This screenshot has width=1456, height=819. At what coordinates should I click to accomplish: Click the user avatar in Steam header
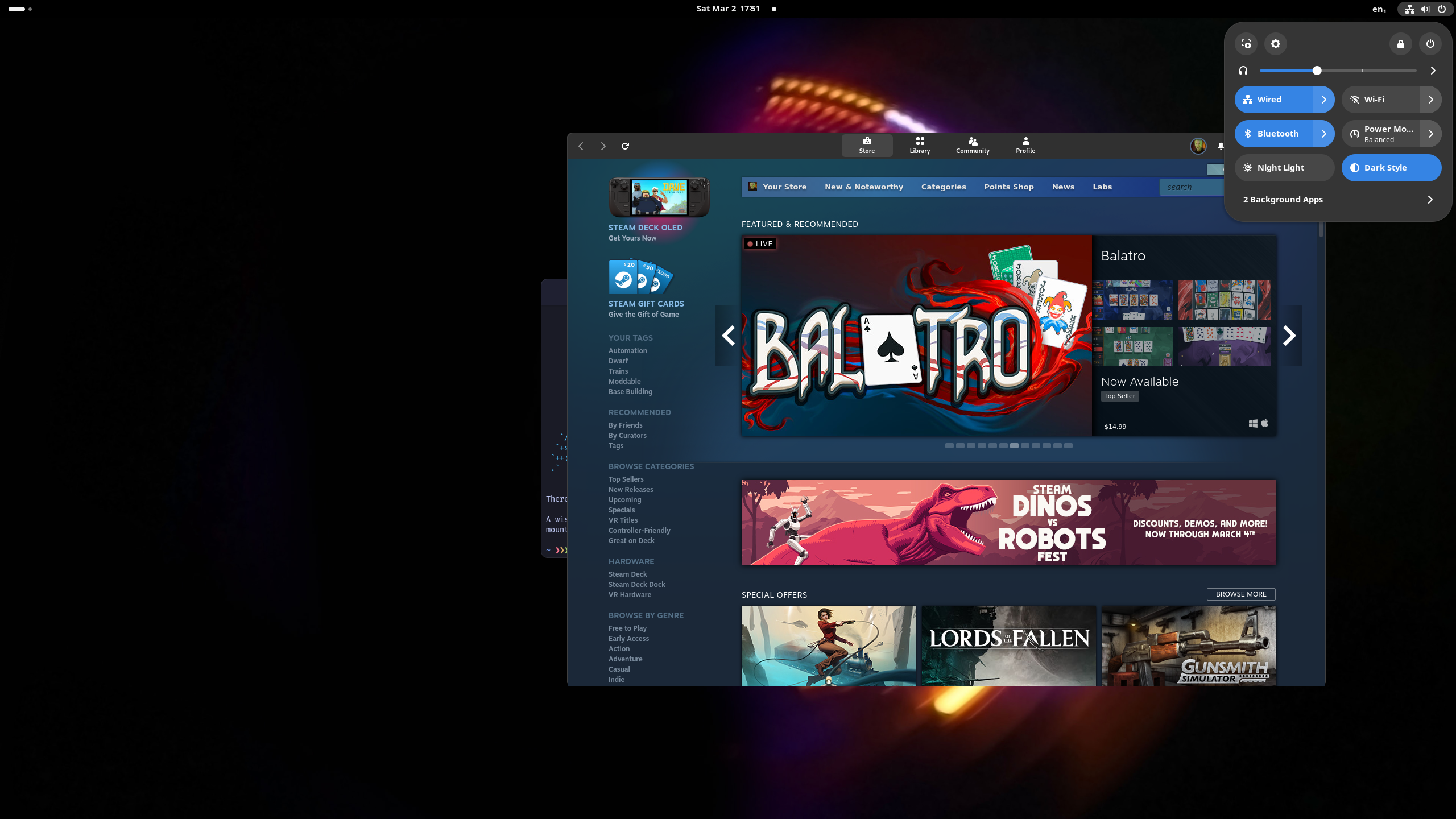(1198, 146)
